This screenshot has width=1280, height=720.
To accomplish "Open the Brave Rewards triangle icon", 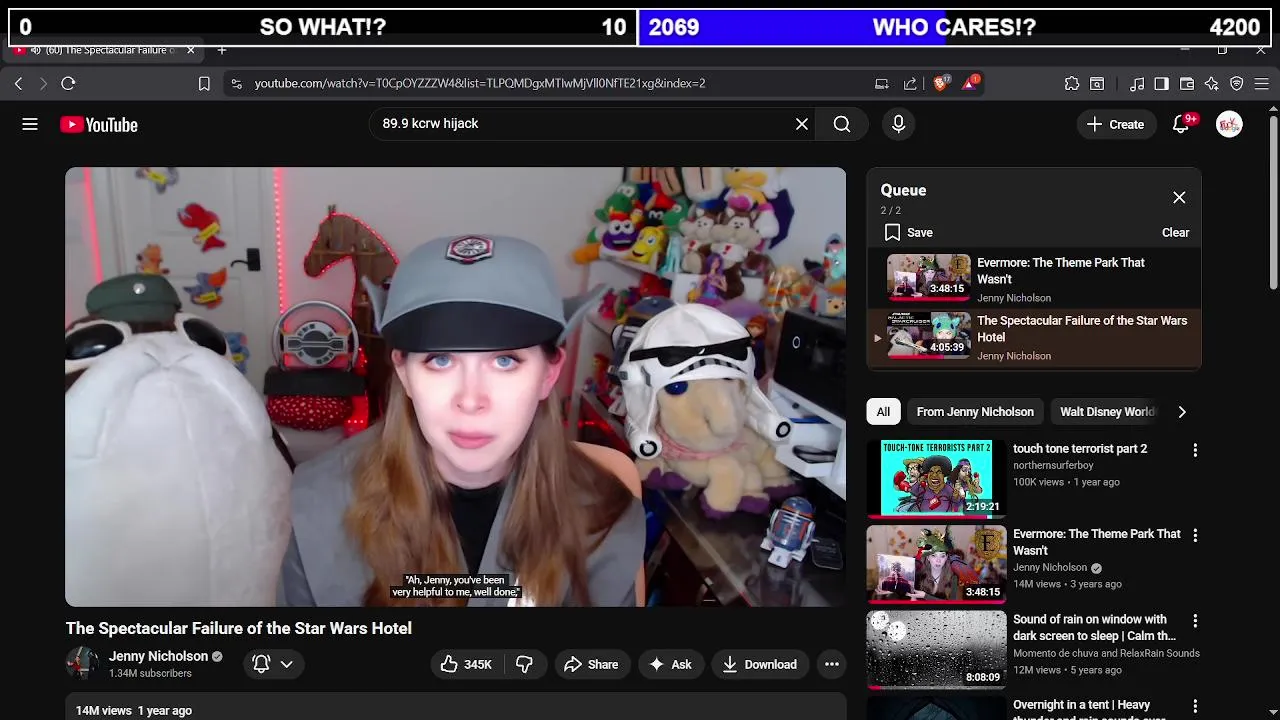I will (x=970, y=83).
